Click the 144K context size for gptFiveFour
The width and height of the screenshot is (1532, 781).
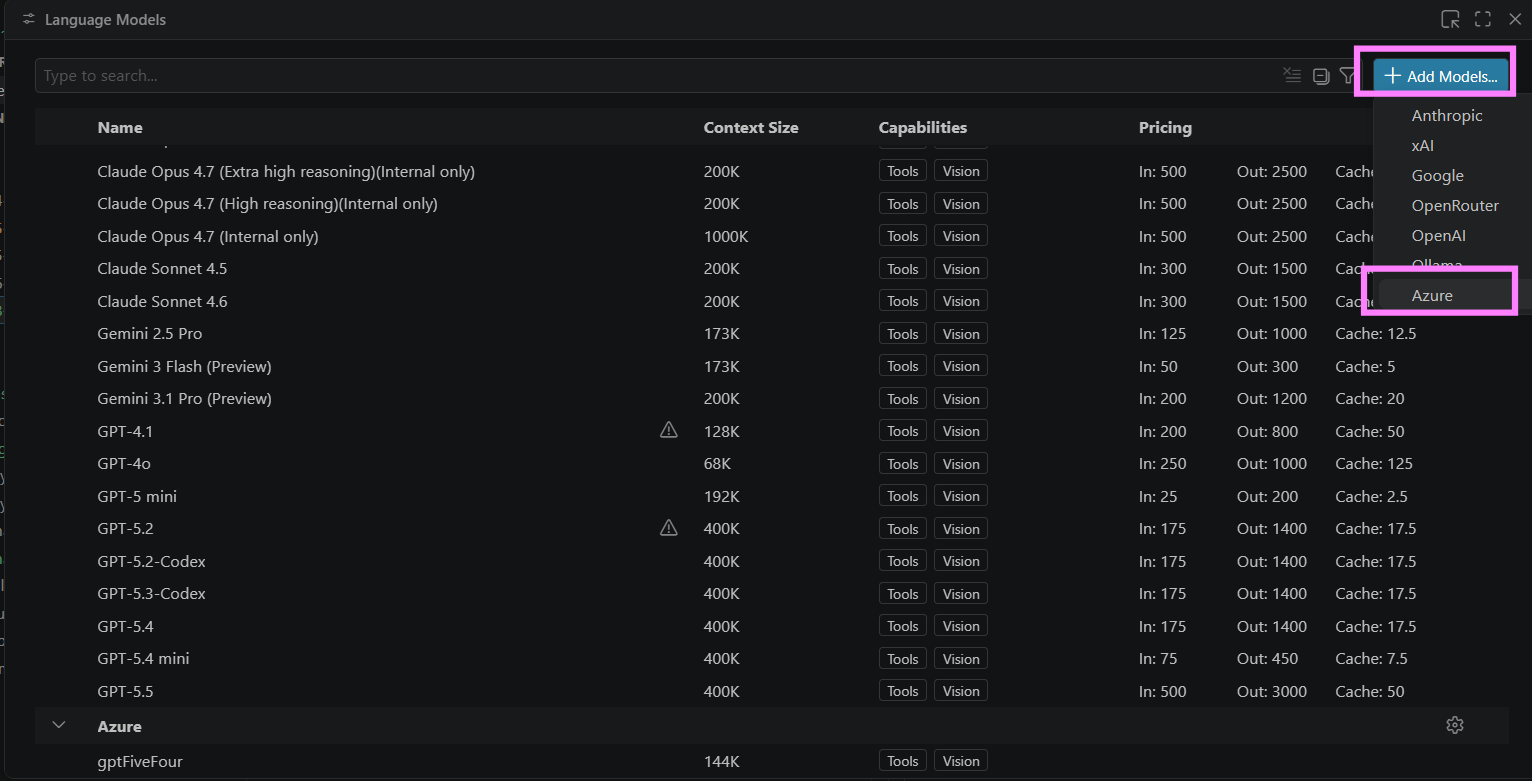pos(722,761)
